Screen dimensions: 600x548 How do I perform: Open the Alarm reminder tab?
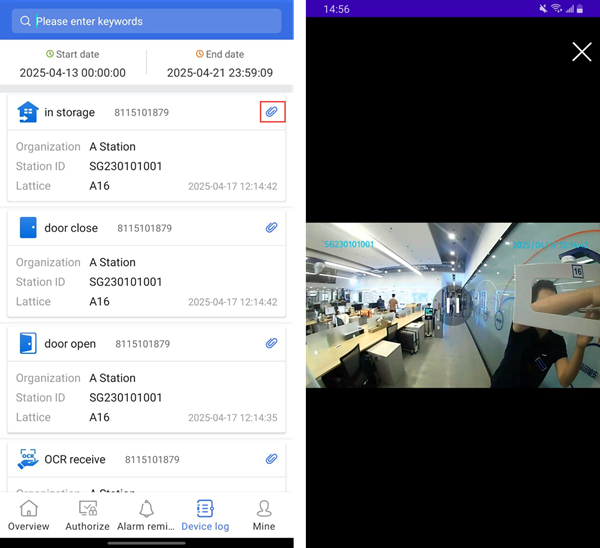tap(146, 515)
